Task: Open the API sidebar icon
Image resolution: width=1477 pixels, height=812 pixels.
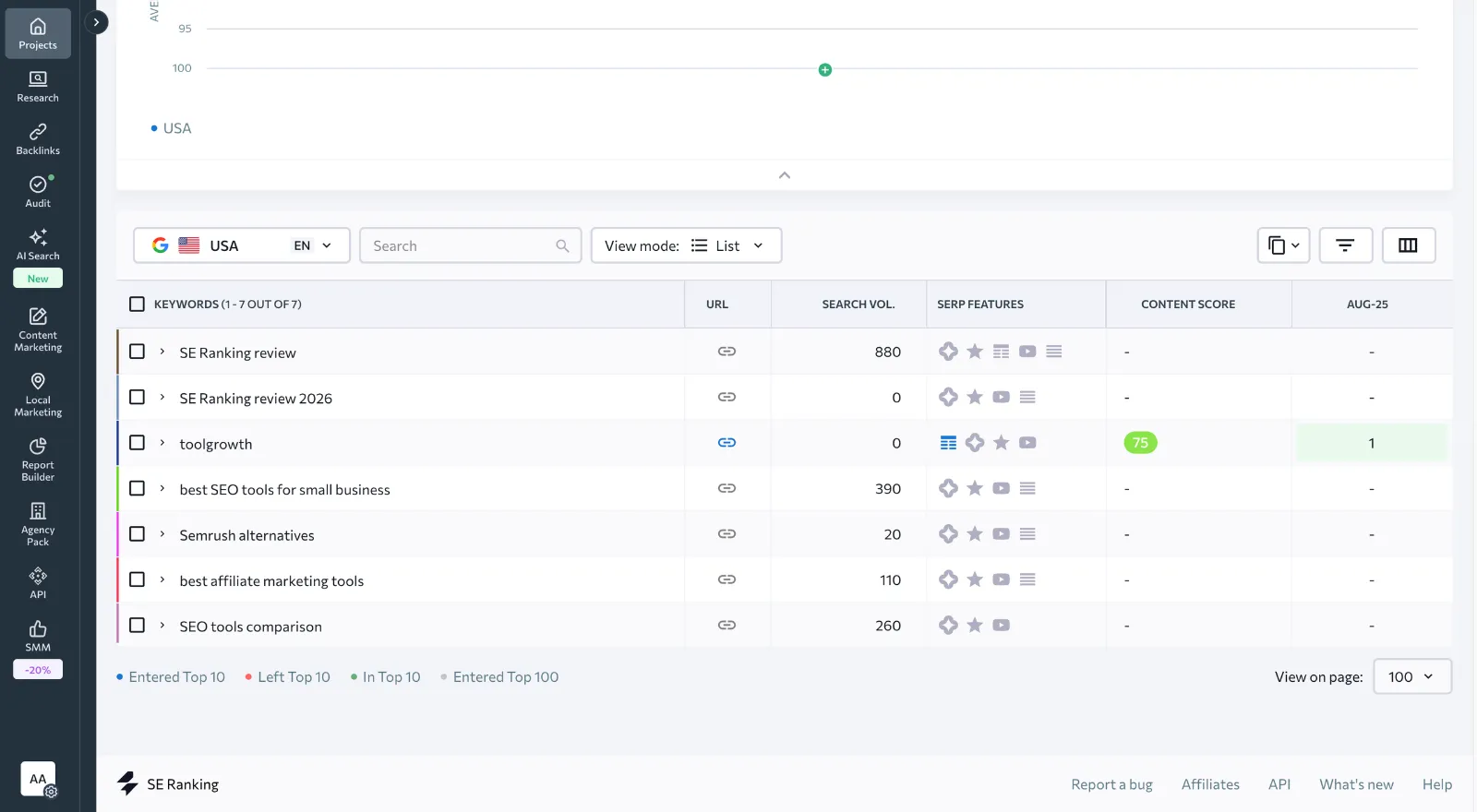Action: [38, 583]
